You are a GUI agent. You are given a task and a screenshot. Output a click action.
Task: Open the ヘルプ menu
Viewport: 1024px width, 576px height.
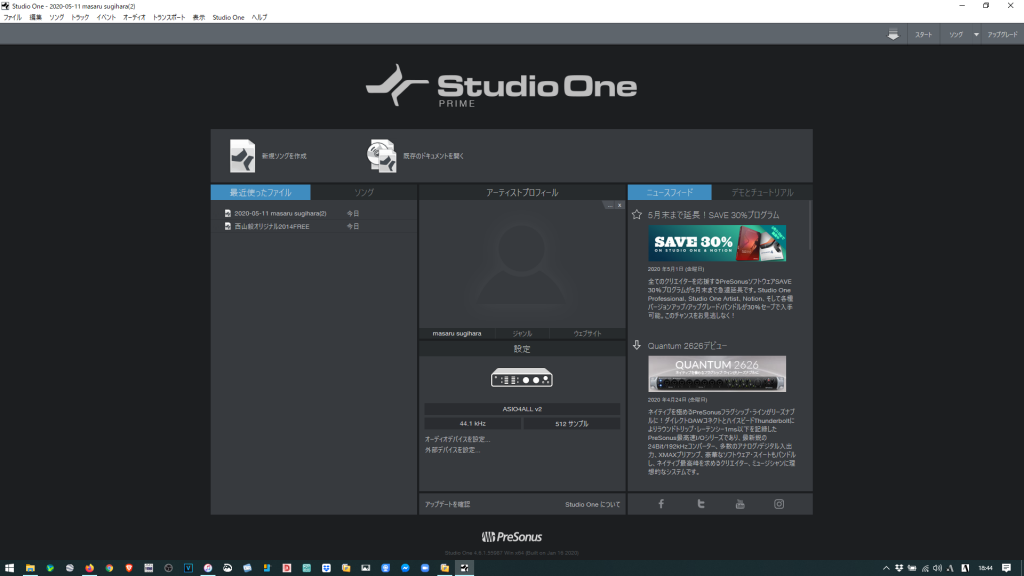click(x=259, y=18)
